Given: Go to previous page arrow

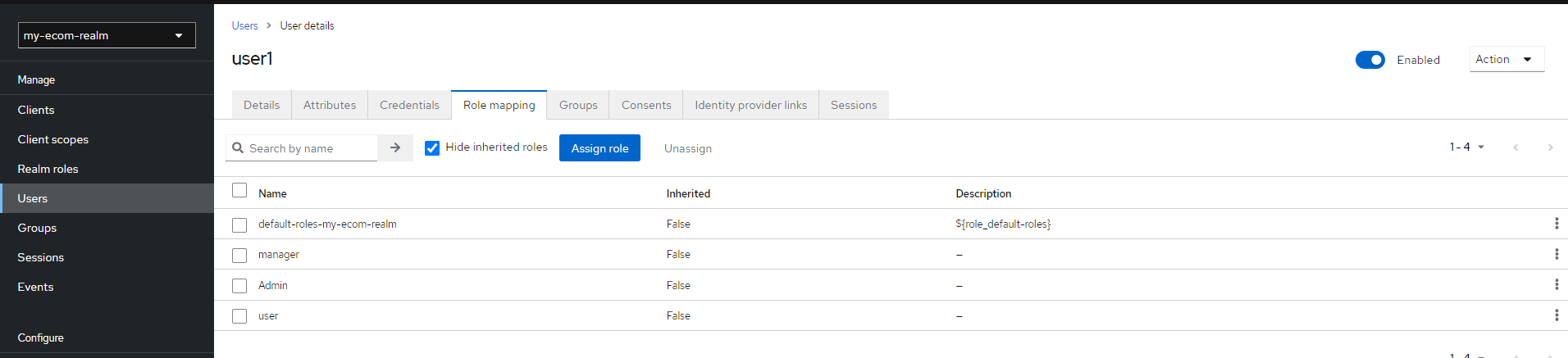Looking at the screenshot, I should click(1515, 147).
